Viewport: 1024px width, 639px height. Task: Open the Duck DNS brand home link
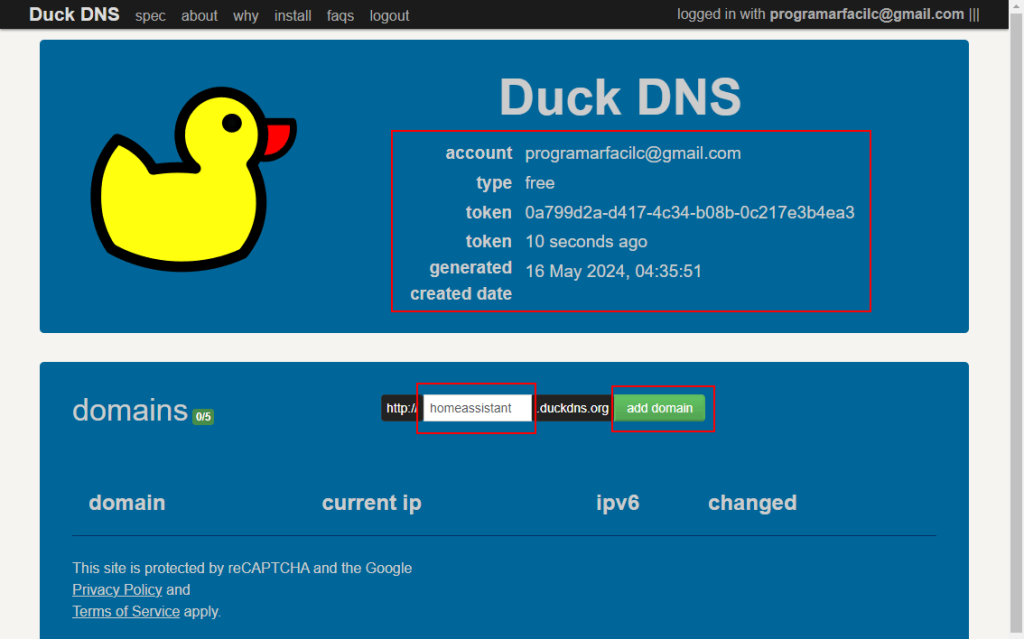coord(74,15)
